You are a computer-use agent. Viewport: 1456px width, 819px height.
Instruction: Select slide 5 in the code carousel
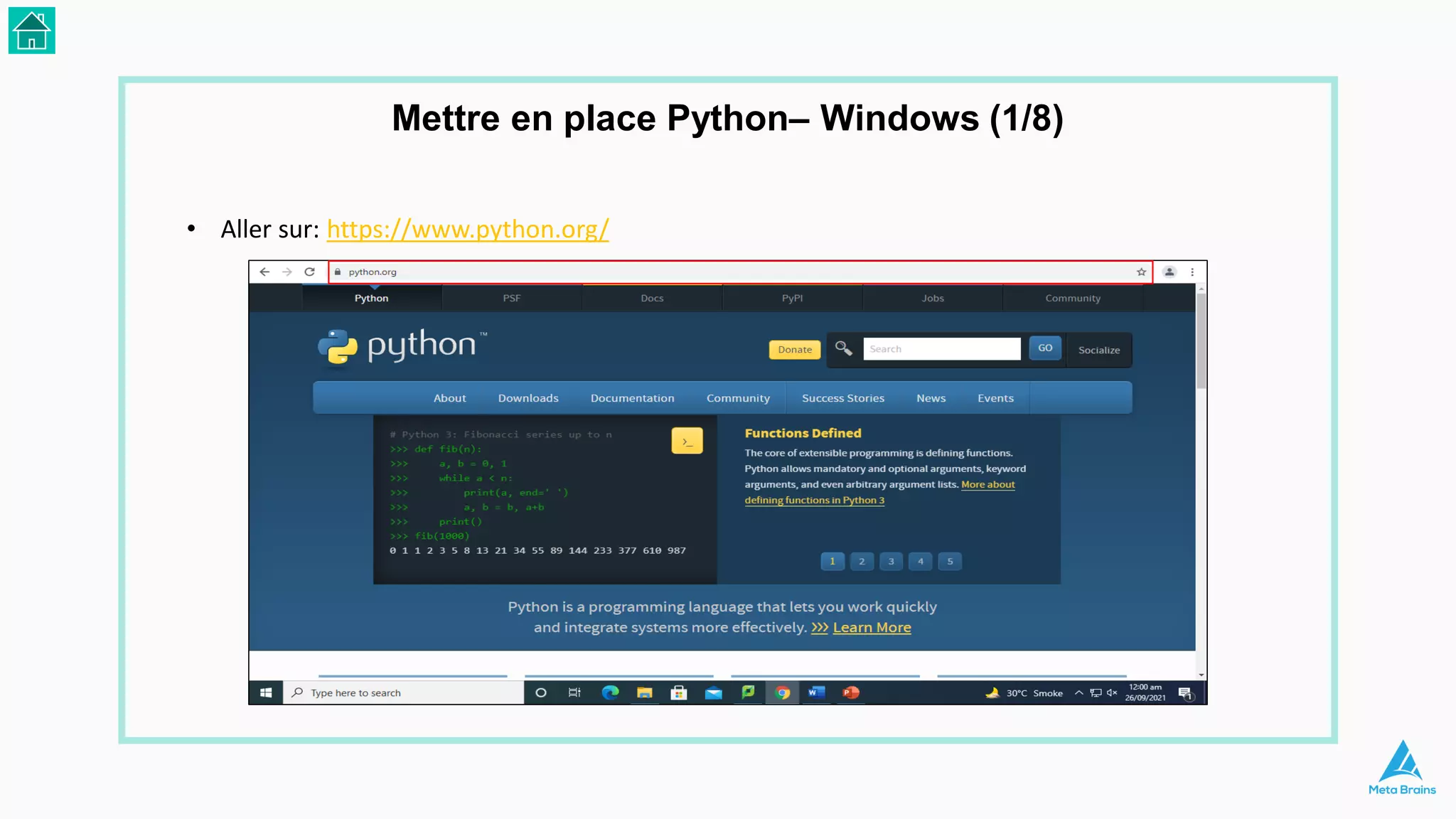(950, 561)
